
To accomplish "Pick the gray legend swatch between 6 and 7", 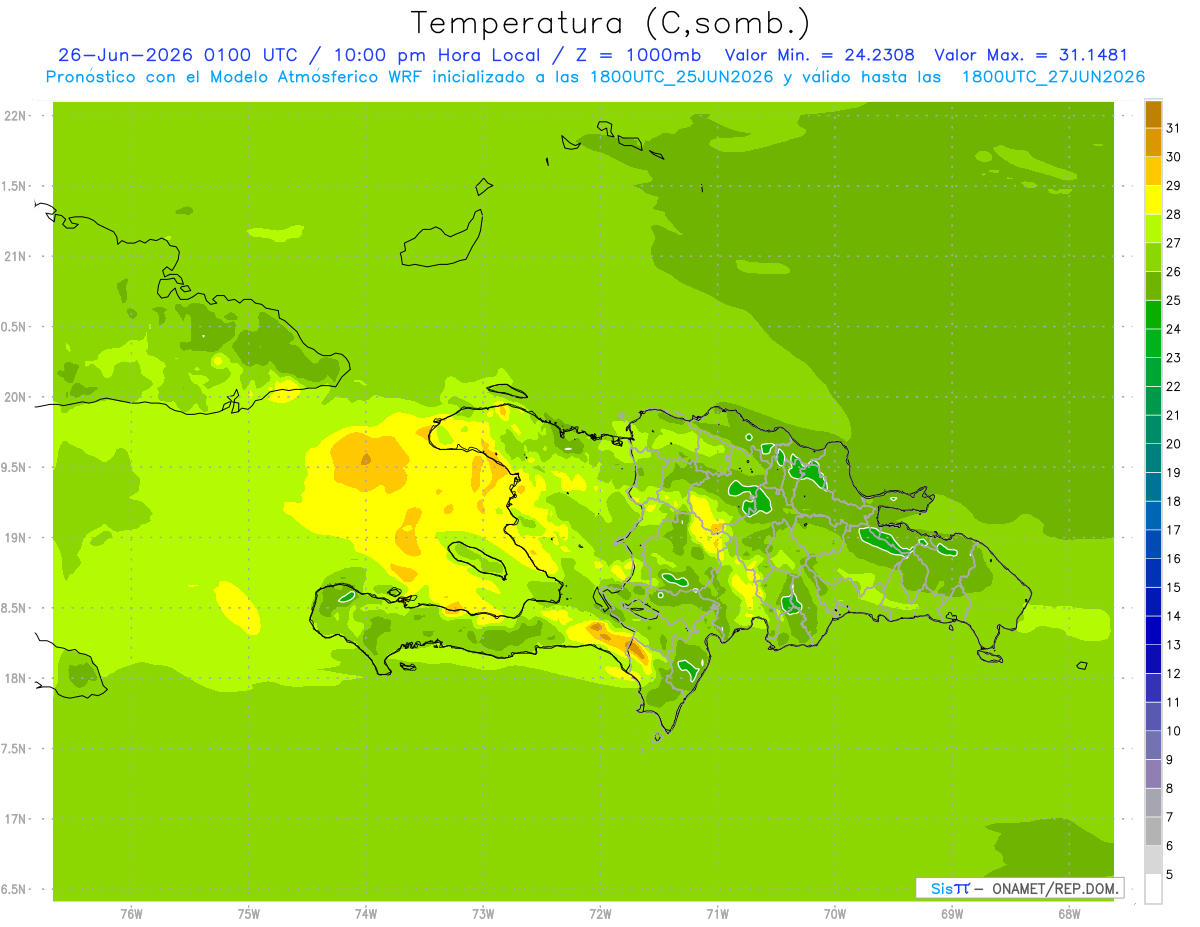I will [x=1153, y=831].
